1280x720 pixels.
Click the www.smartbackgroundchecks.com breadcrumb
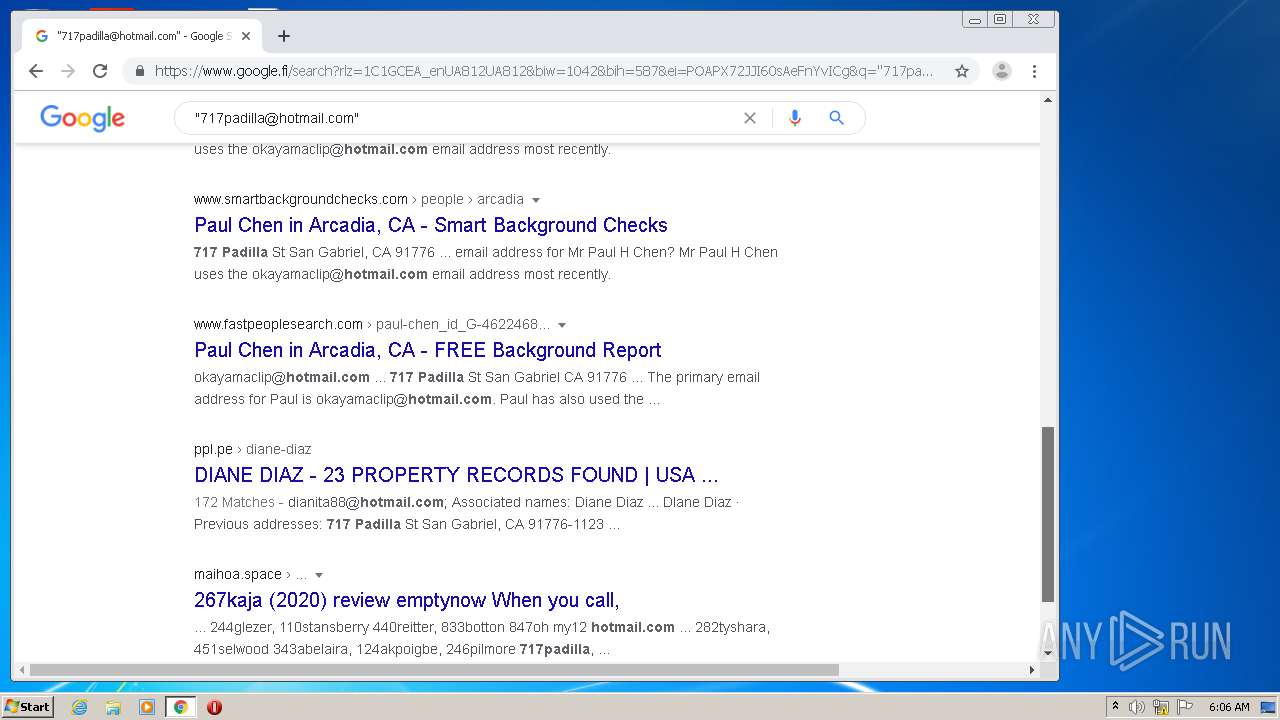[301, 199]
